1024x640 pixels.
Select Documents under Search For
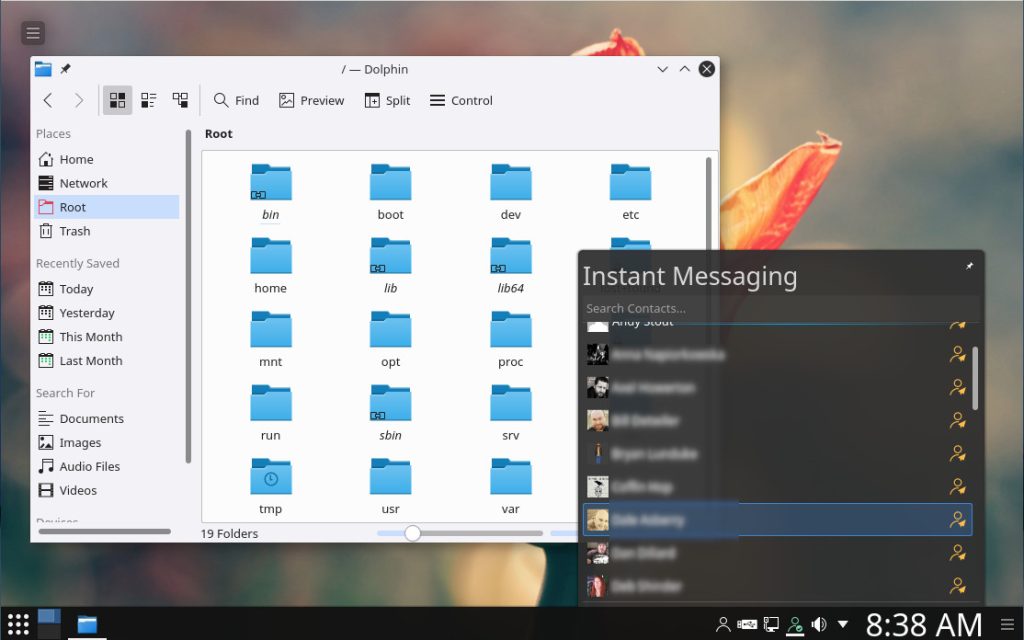click(x=91, y=419)
